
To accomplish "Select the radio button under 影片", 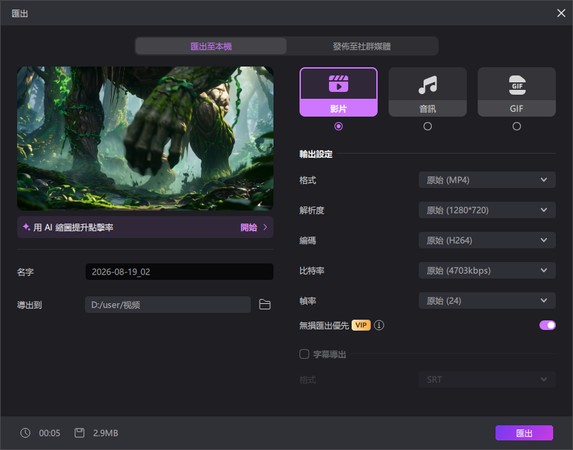I will coord(338,126).
